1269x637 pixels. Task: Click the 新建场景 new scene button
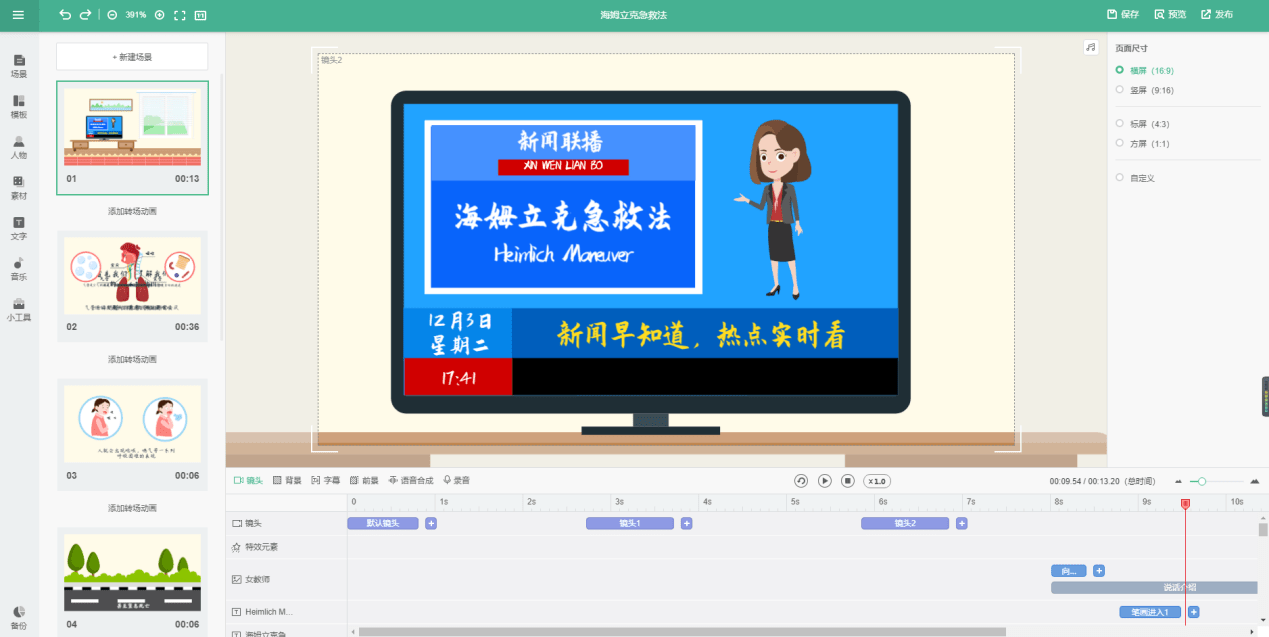click(132, 57)
